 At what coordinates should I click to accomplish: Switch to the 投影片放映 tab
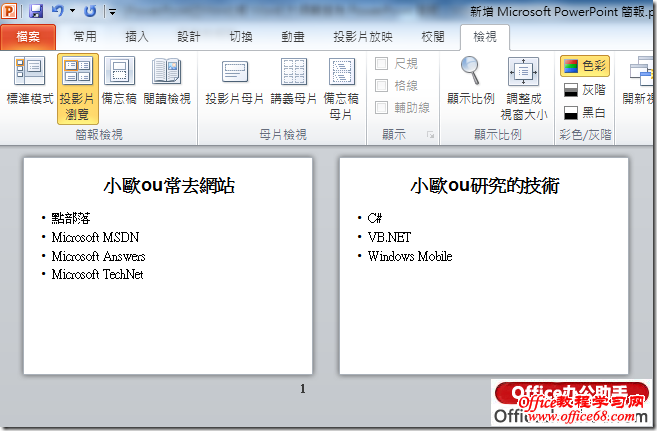click(363, 37)
